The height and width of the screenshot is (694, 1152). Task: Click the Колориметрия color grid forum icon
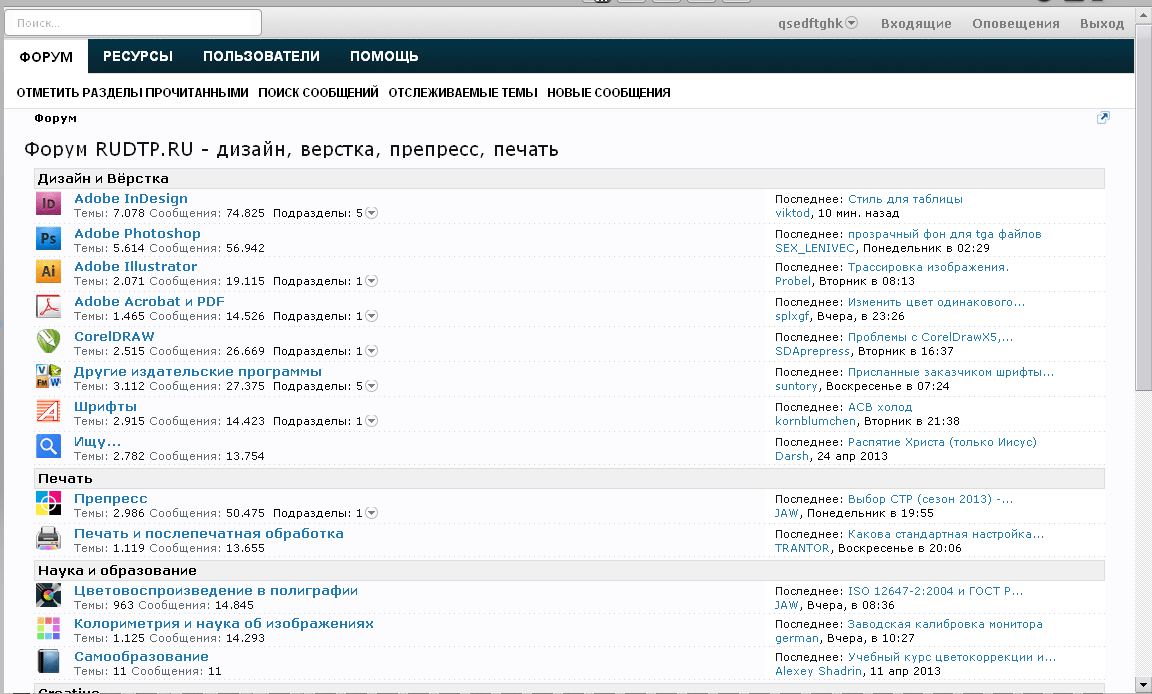point(48,629)
